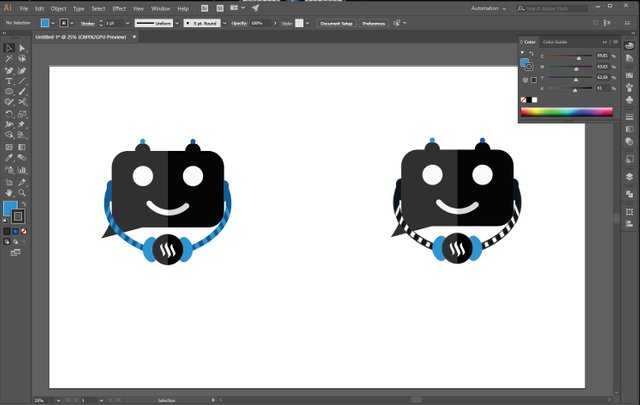640x405 pixels.
Task: Open the zoom level dropdown in status bar
Action: click(58, 401)
